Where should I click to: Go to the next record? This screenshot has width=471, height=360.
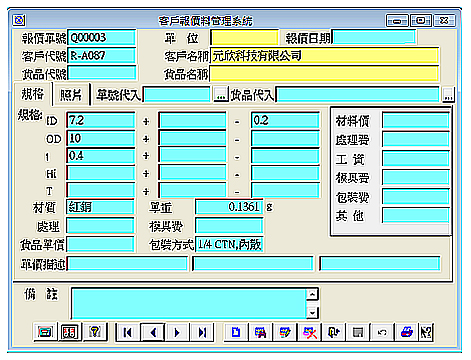pyautogui.click(x=178, y=332)
